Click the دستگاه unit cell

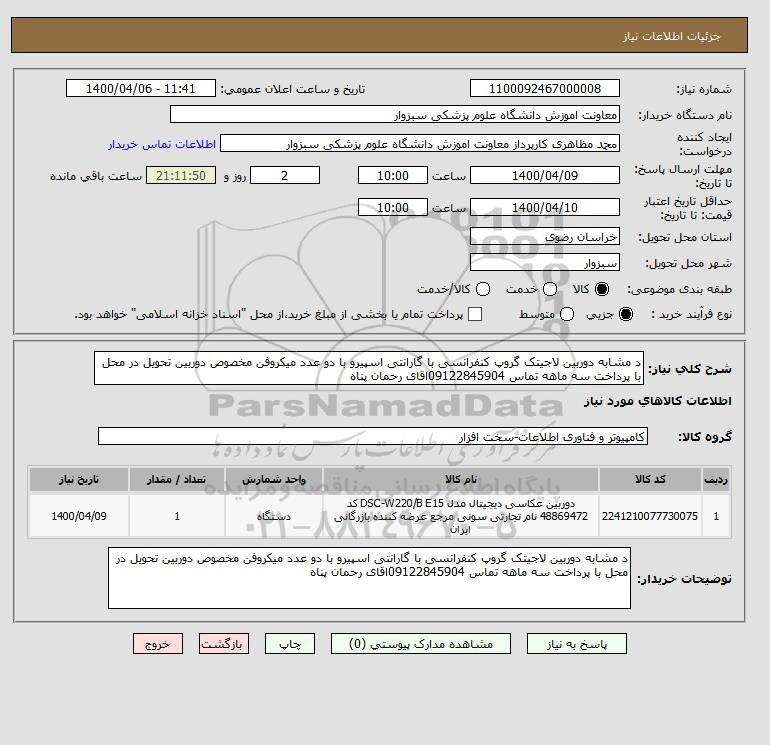(274, 516)
